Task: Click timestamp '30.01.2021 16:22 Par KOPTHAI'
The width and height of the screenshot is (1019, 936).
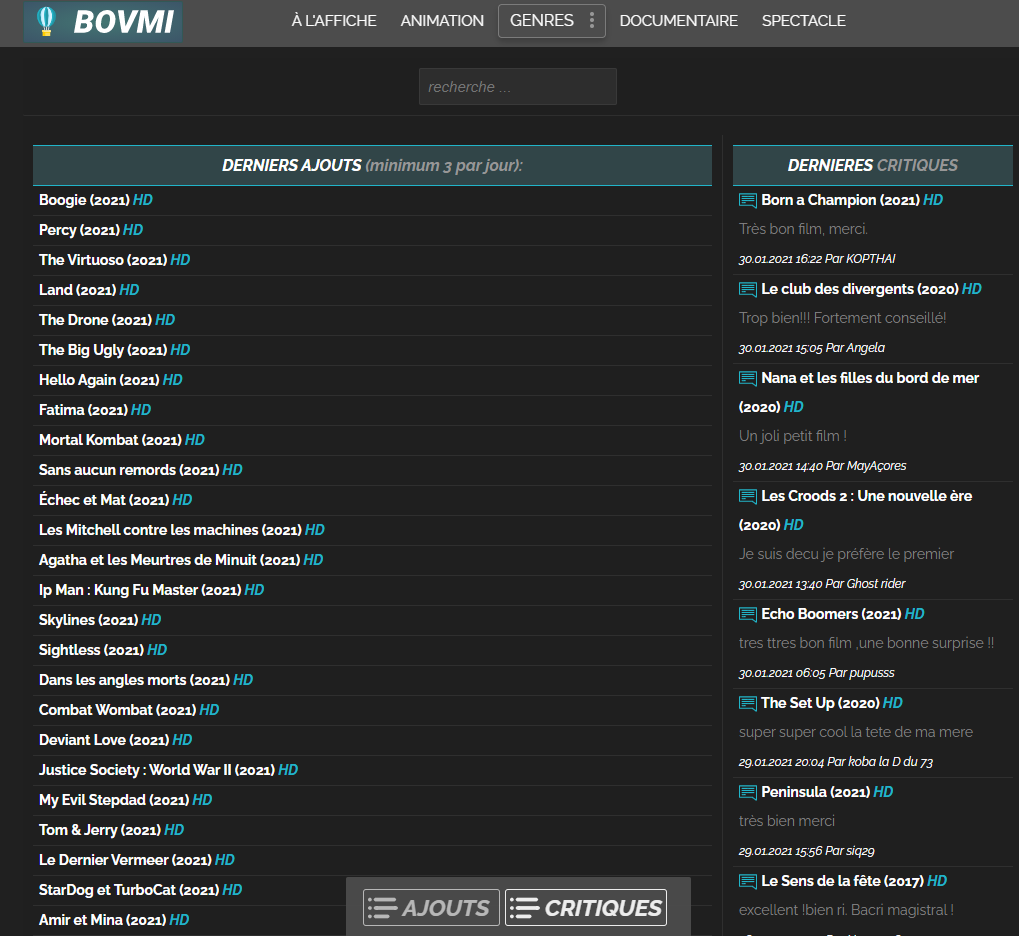Action: 817,259
